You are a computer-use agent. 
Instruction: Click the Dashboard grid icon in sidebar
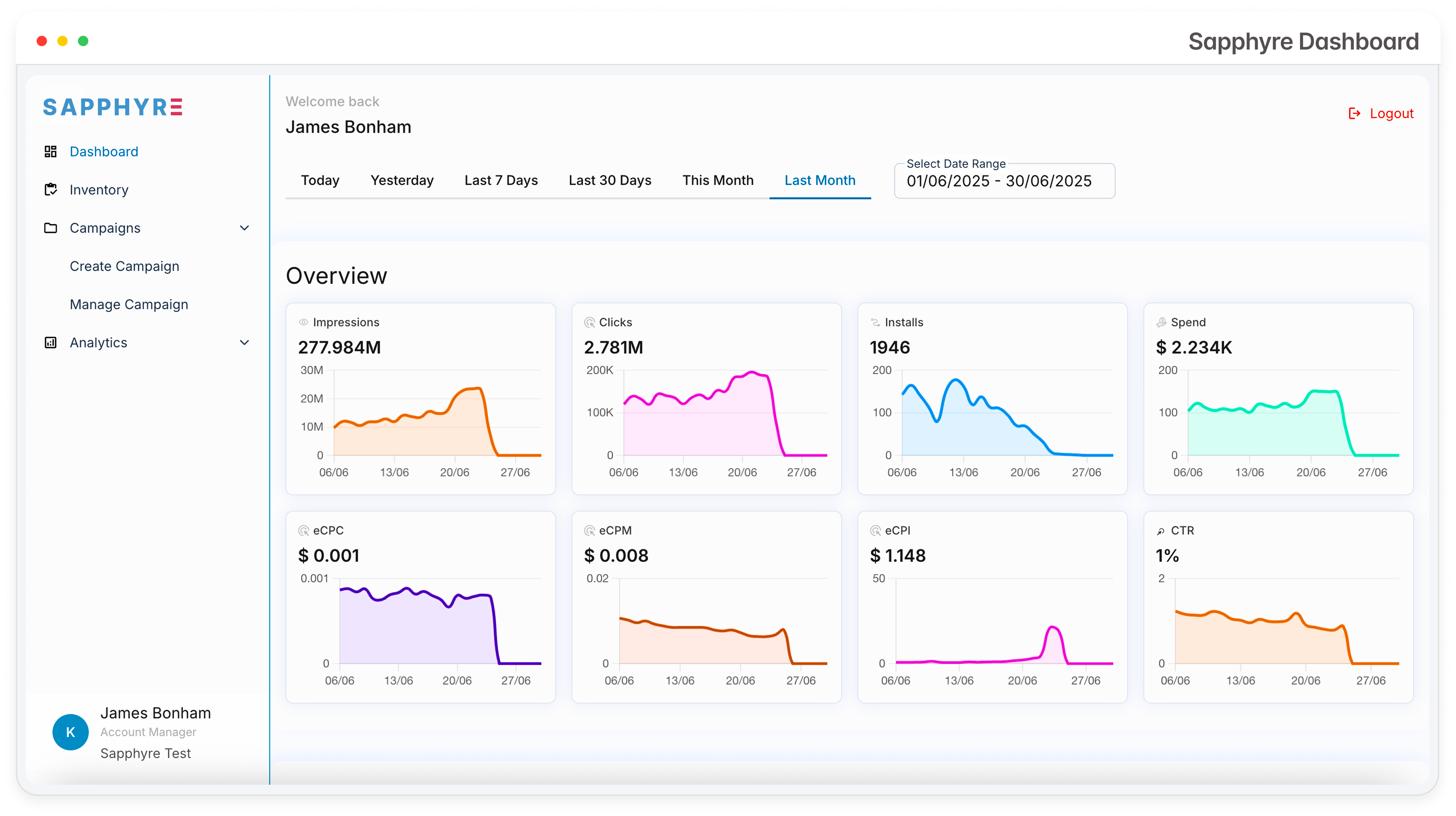(x=51, y=151)
